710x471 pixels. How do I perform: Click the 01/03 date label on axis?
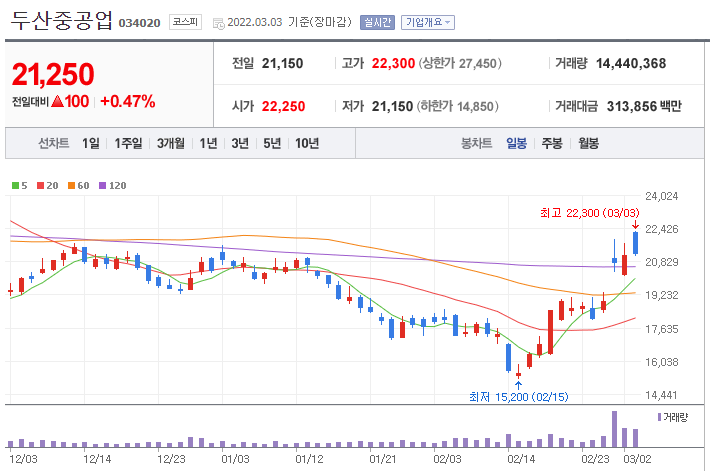[235, 459]
